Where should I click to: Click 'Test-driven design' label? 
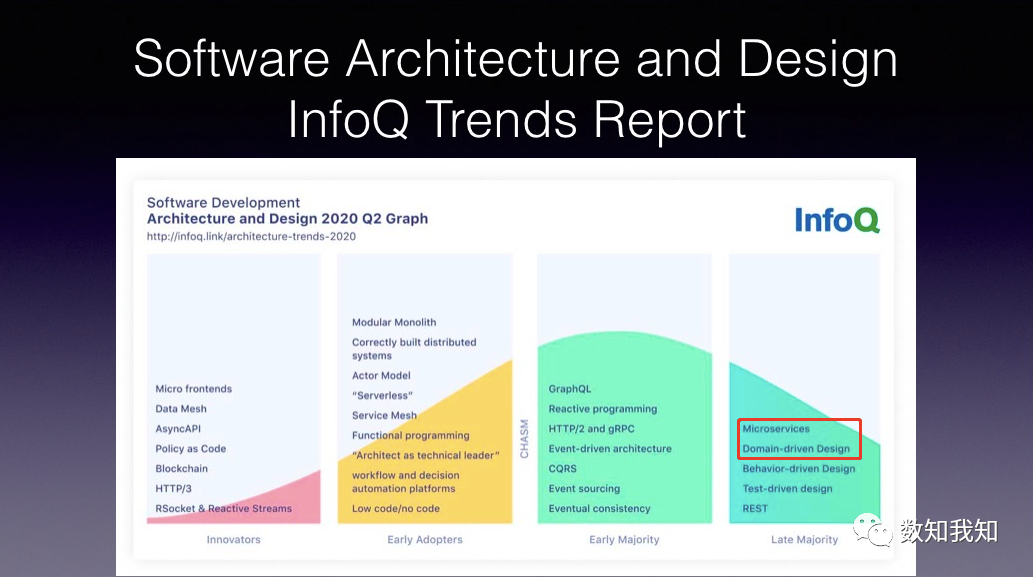(787, 489)
